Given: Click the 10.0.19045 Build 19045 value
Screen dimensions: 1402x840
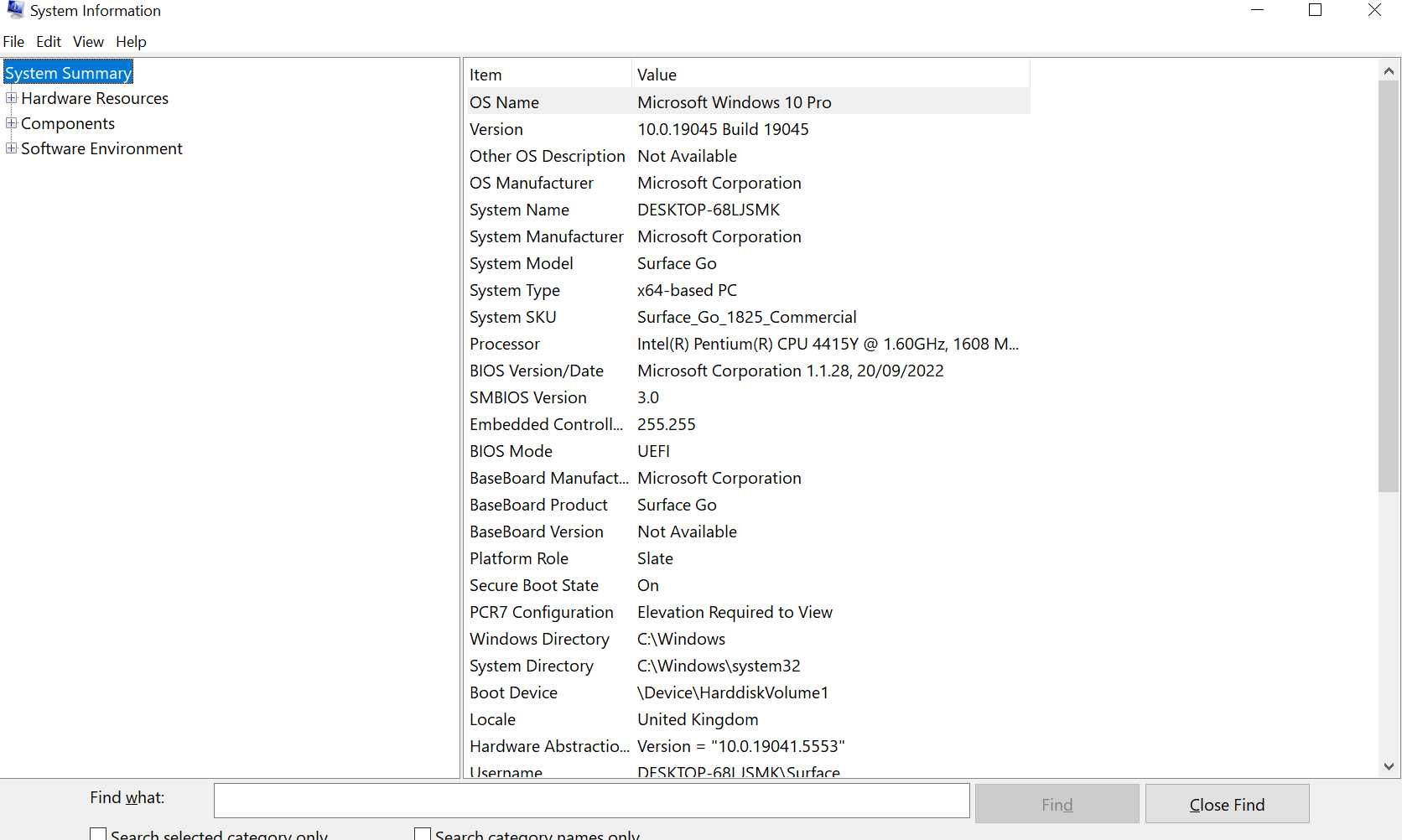Looking at the screenshot, I should coord(723,129).
